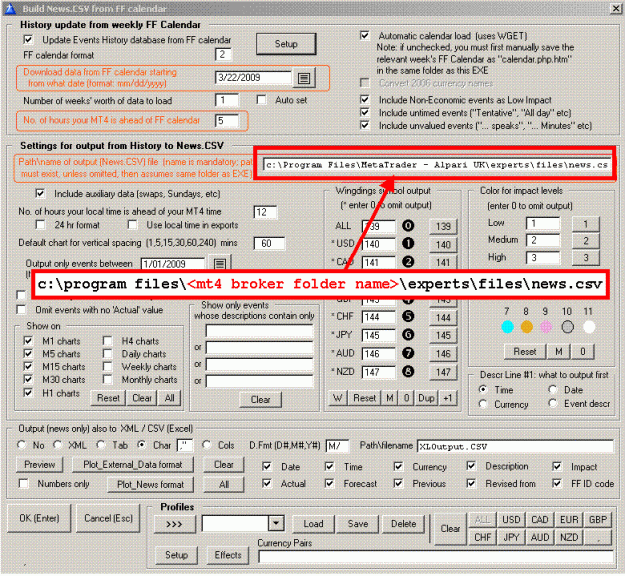Screen dimensions: 625x576
Task: Click the Wingdings symbol 8 for NZD
Action: pyautogui.click(x=408, y=372)
